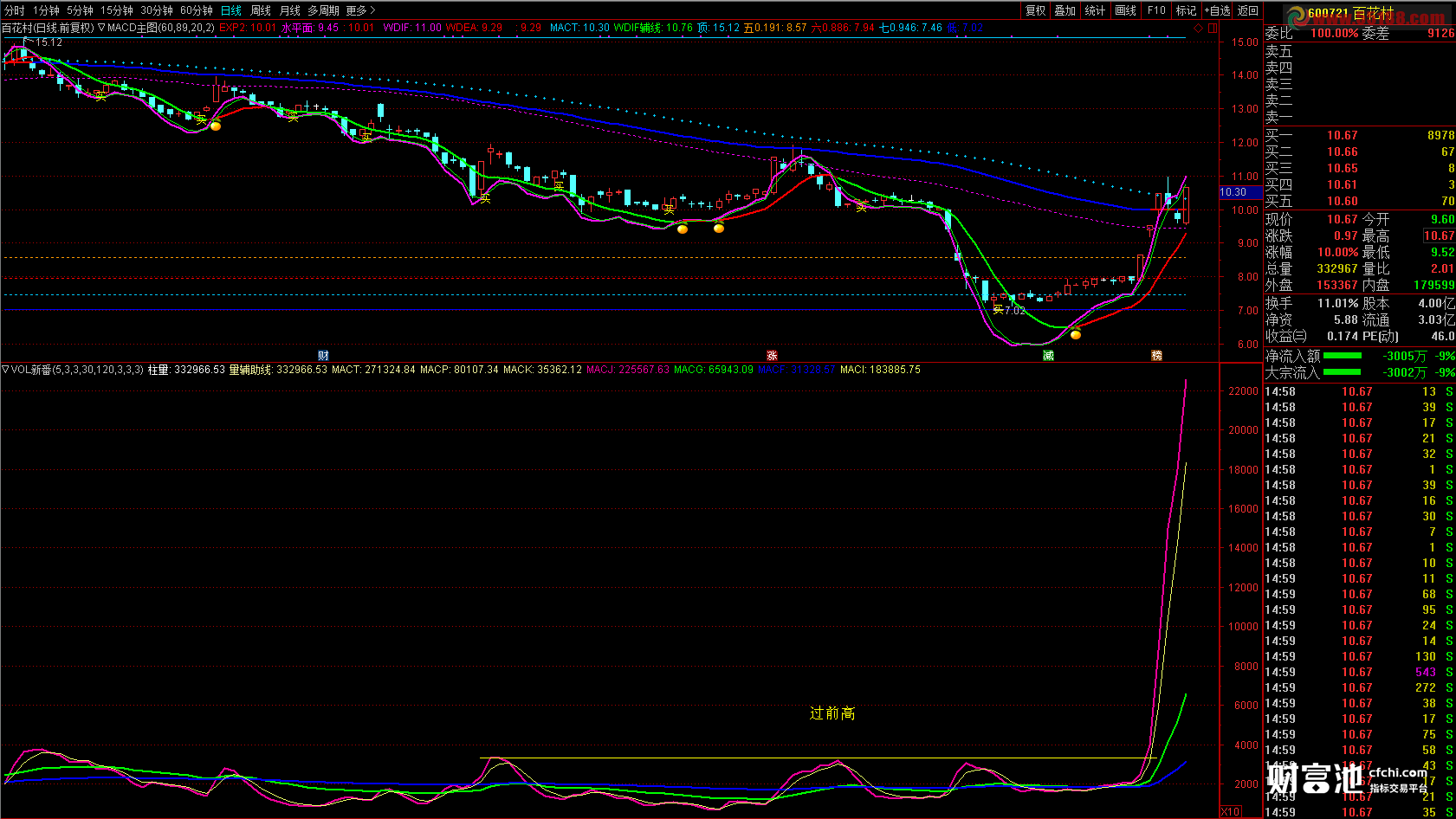Screen dimensions: 1456x819
Task: Select the 30分钟 period tab
Action: 157,10
